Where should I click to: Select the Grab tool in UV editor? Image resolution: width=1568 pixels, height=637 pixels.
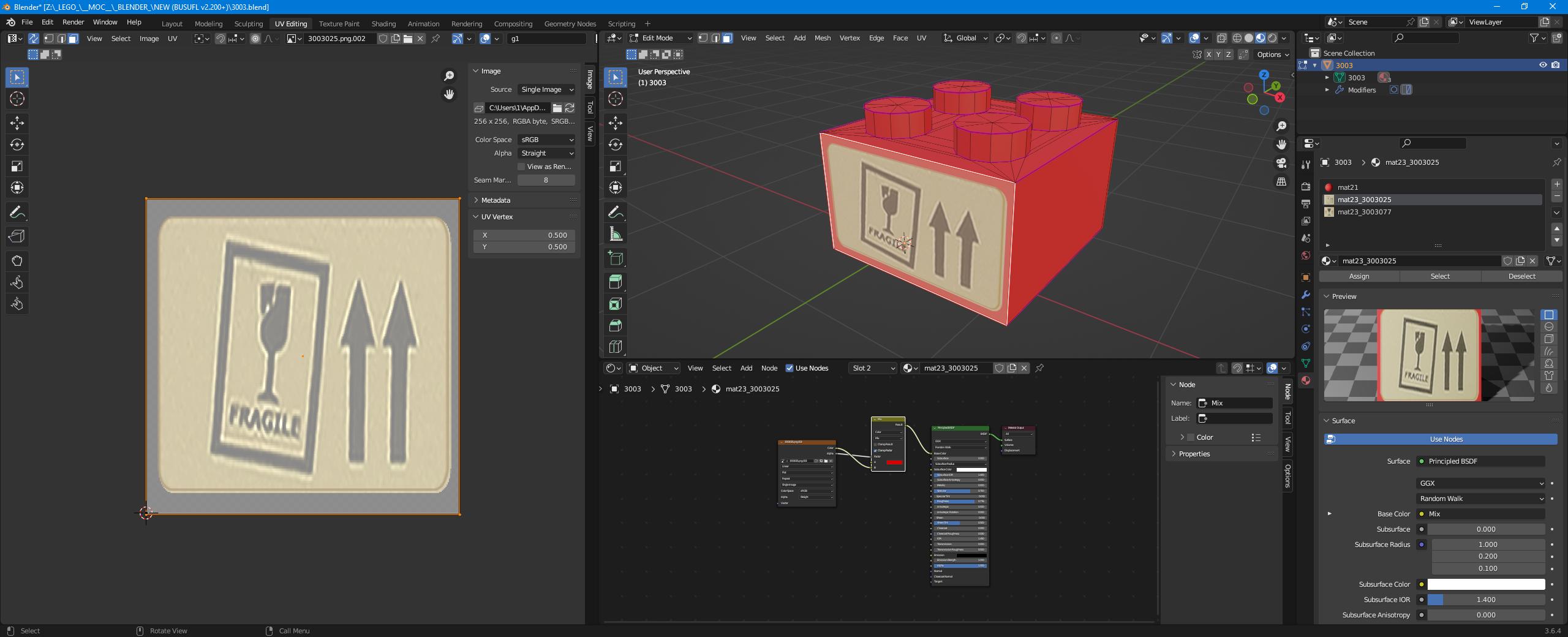tap(17, 261)
